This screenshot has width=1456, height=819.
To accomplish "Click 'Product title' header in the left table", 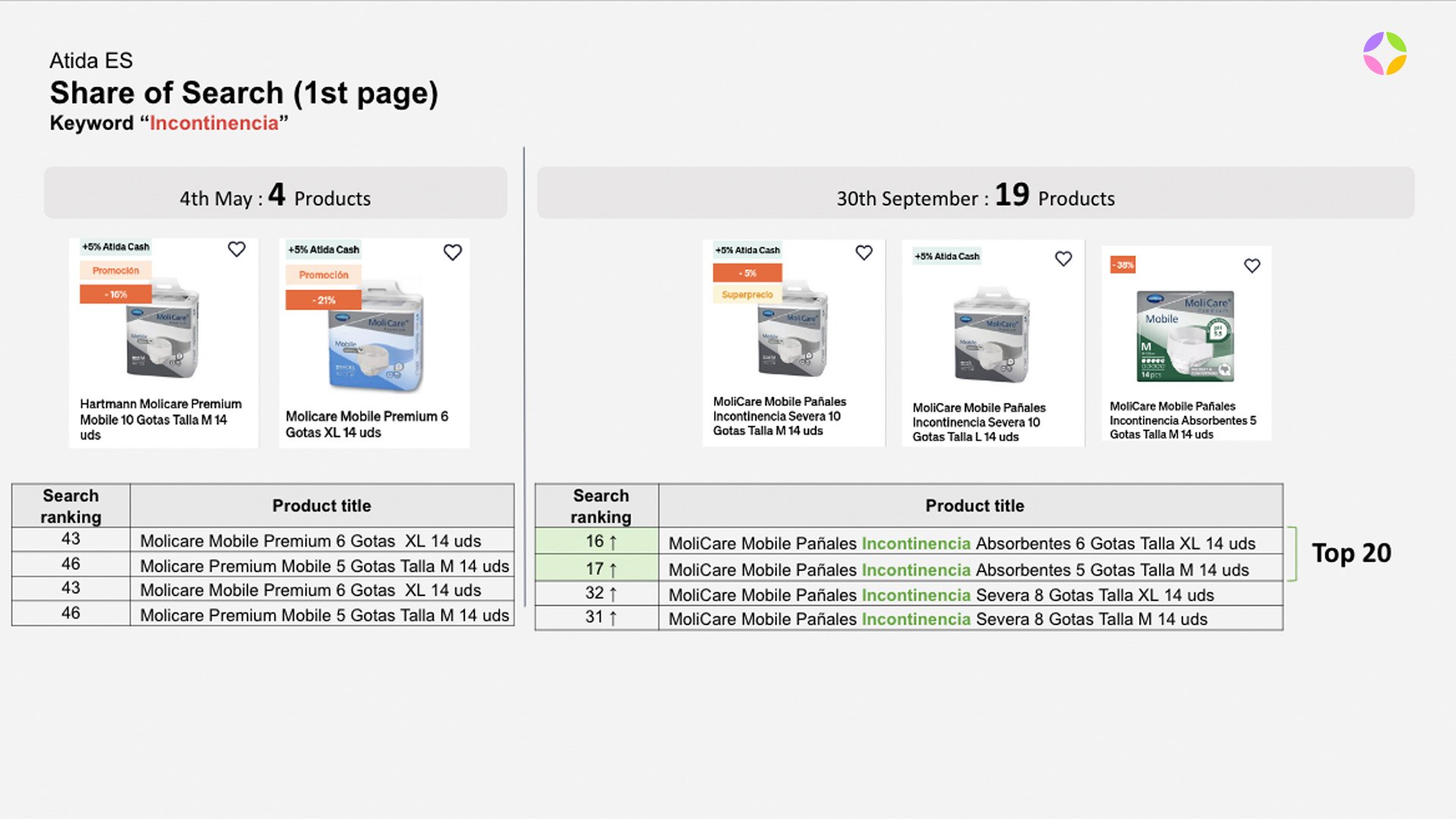I will point(322,506).
